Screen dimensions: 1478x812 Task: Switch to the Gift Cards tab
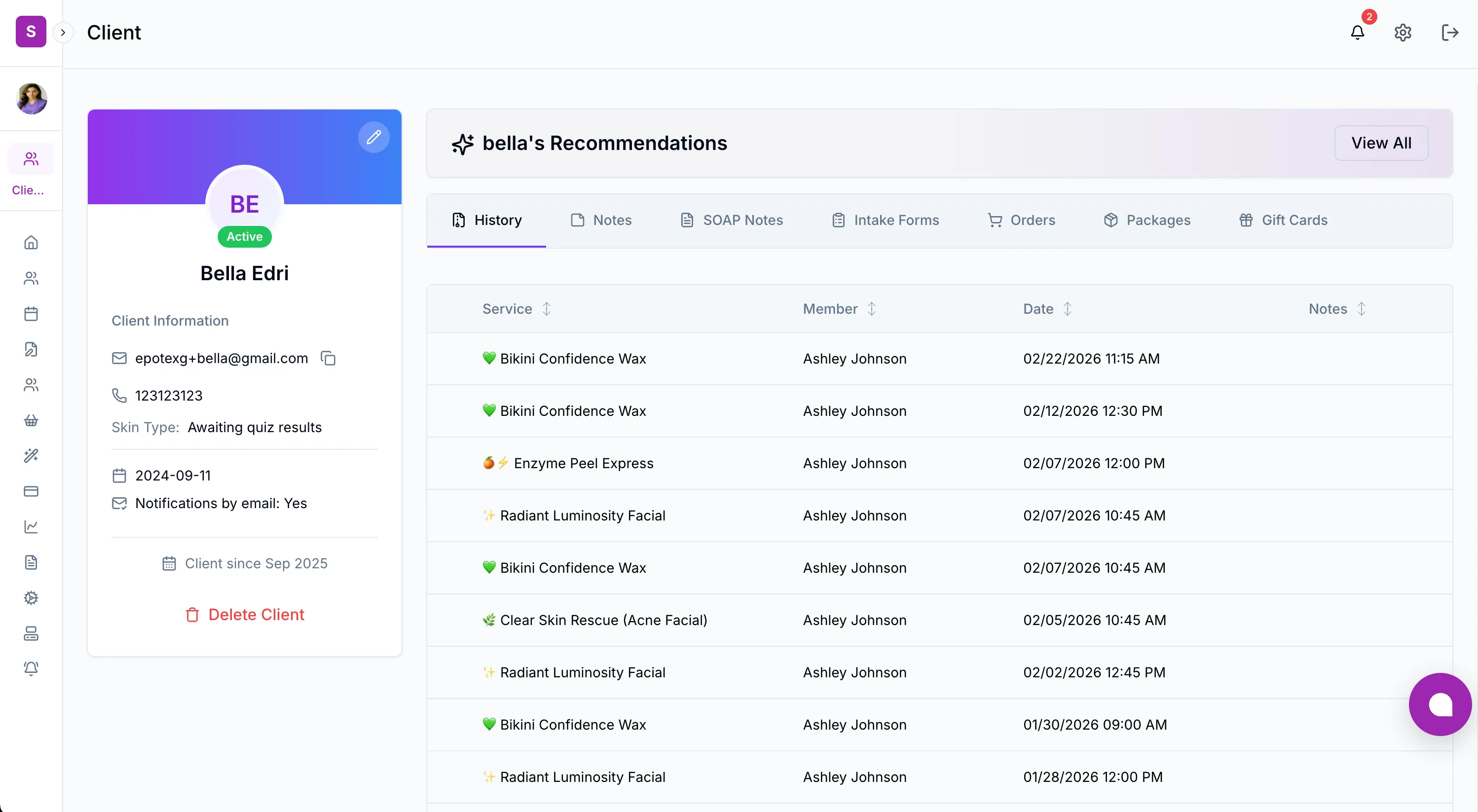pyautogui.click(x=1283, y=221)
